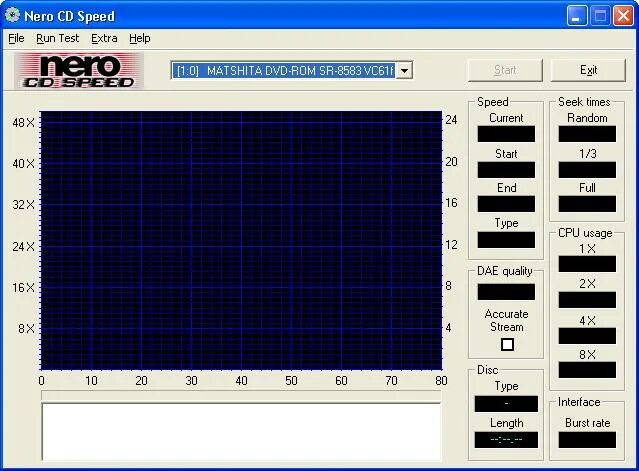Click the Exit button
The image size is (639, 471).
588,70
